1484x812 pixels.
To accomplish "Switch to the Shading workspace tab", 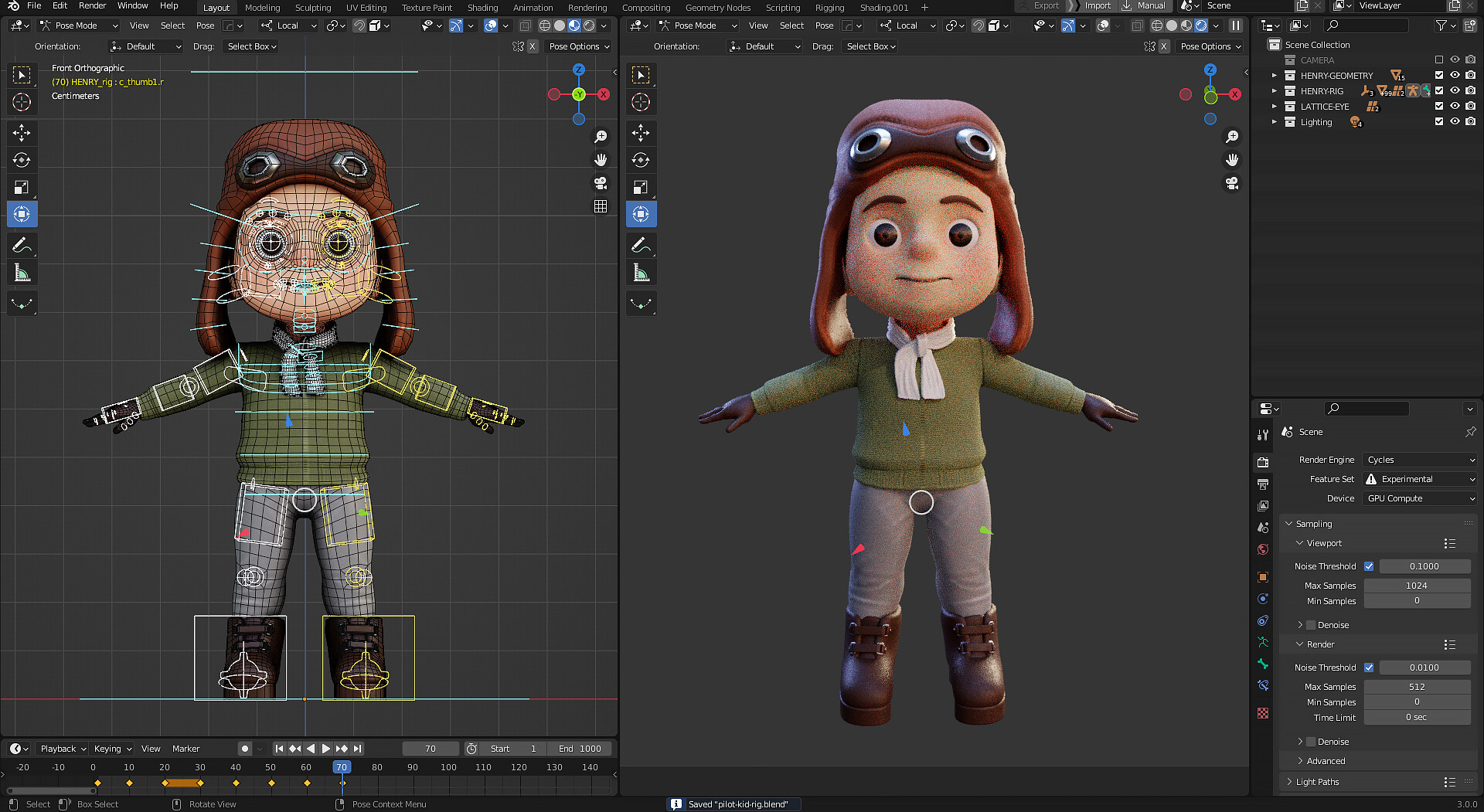I will [x=482, y=8].
